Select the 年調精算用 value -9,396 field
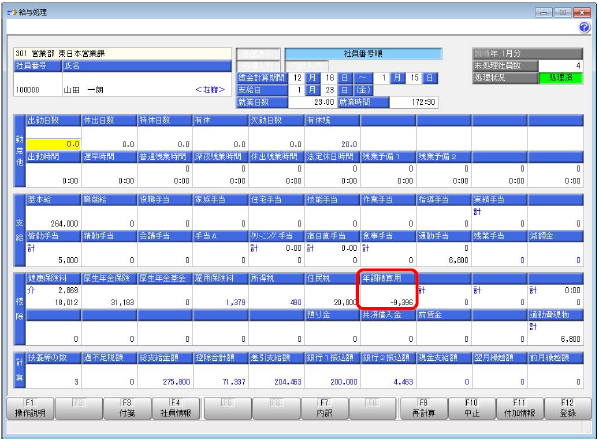599x441 pixels. [388, 296]
